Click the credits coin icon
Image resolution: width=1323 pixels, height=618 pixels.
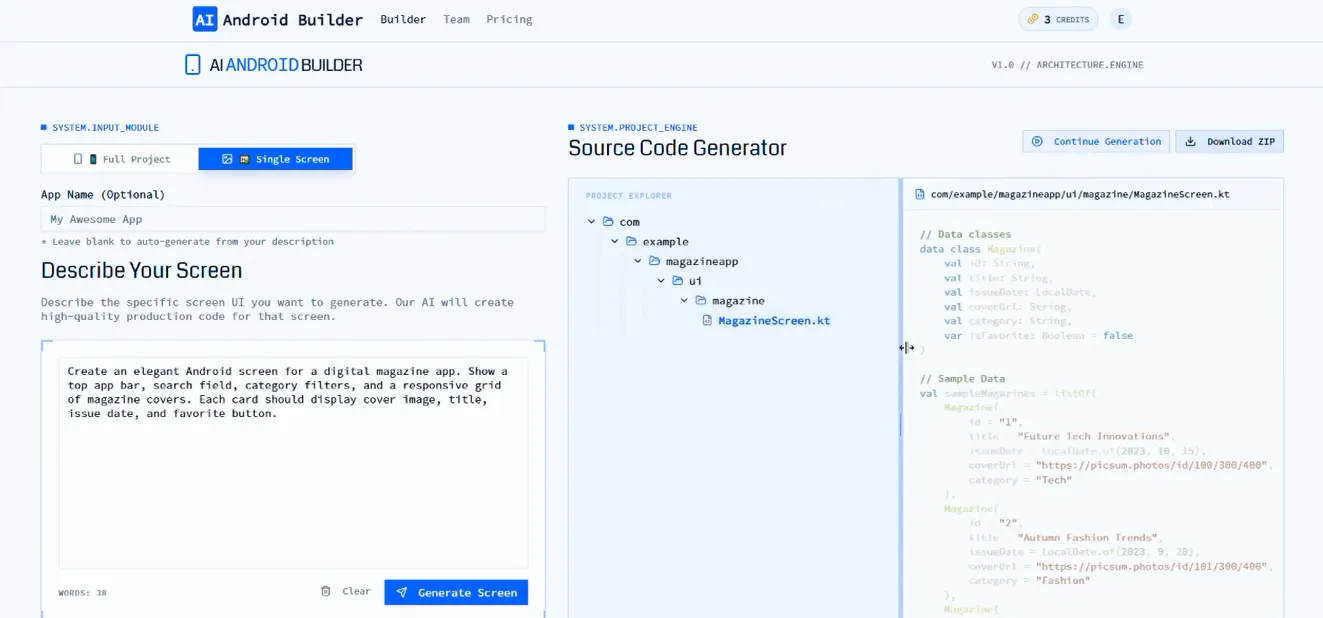point(1032,19)
